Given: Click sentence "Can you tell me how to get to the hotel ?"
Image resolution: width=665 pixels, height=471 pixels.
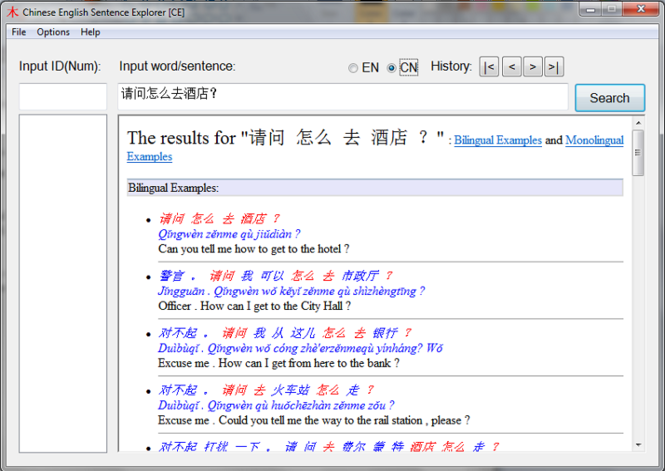Looking at the screenshot, I should (254, 249).
